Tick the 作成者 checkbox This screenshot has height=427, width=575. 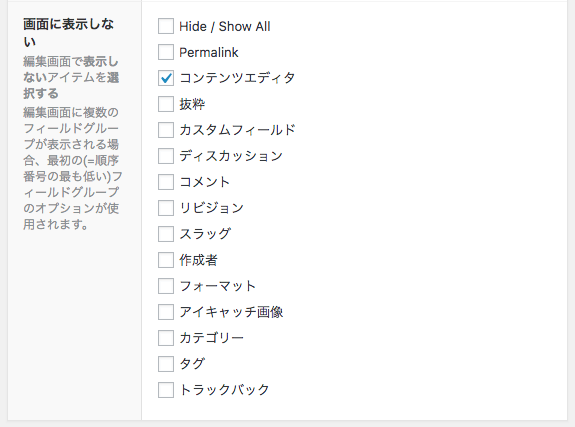coord(166,260)
